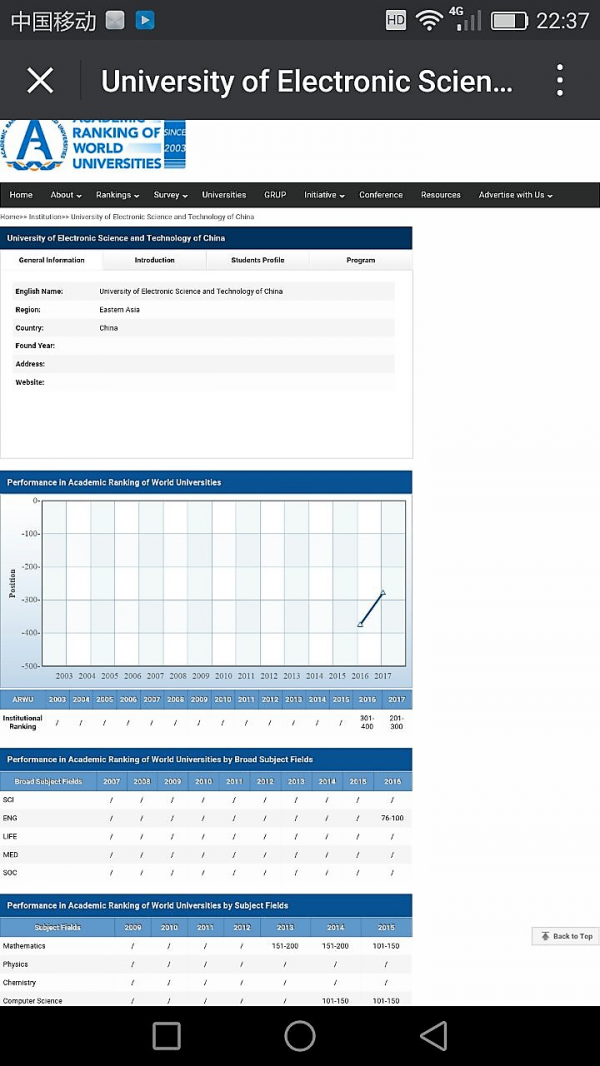This screenshot has height=1066, width=600.
Task: Open recent apps with square button
Action: [x=166, y=1036]
